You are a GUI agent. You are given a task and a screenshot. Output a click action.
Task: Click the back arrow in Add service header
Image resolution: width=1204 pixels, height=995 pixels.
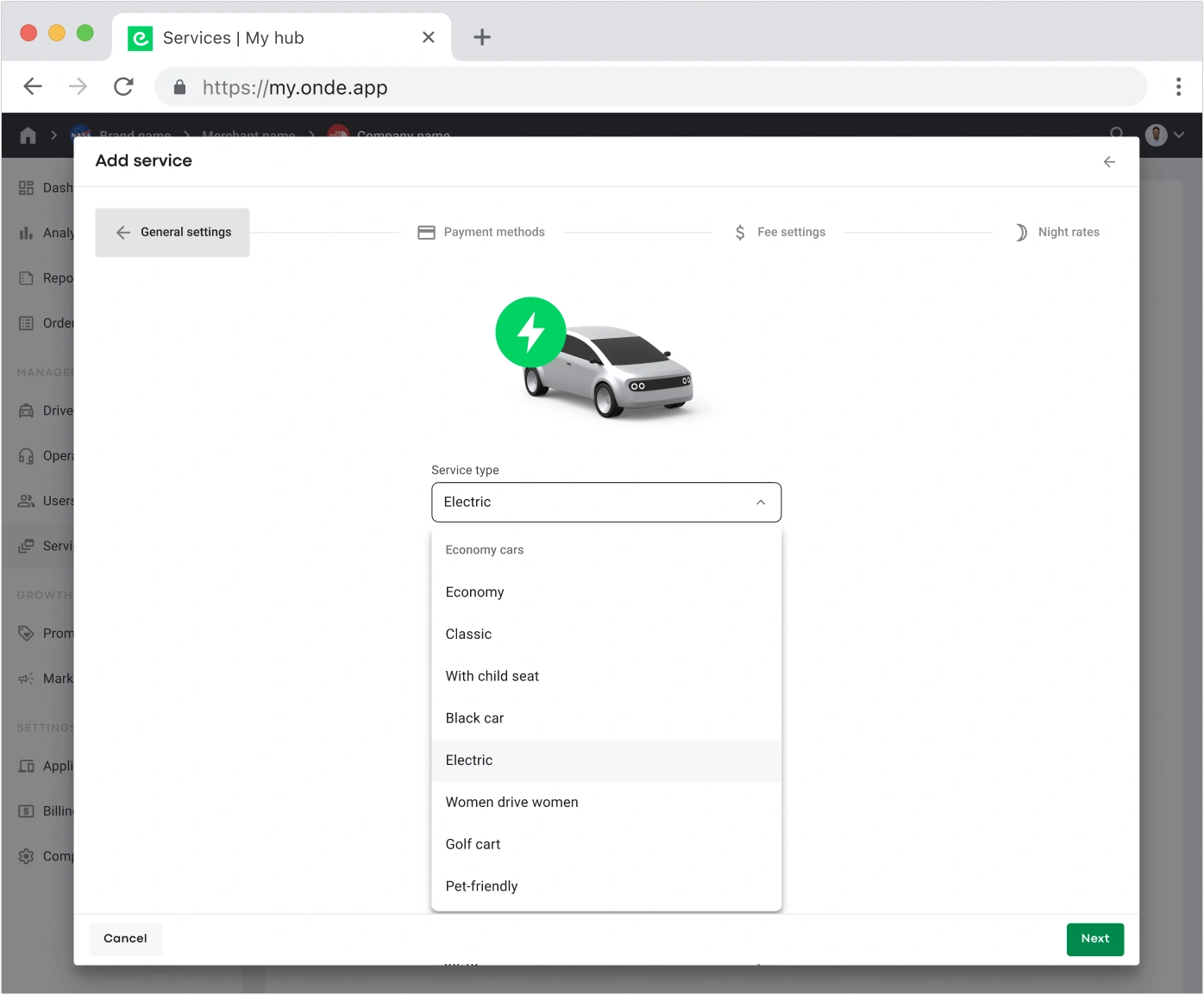tap(1109, 162)
